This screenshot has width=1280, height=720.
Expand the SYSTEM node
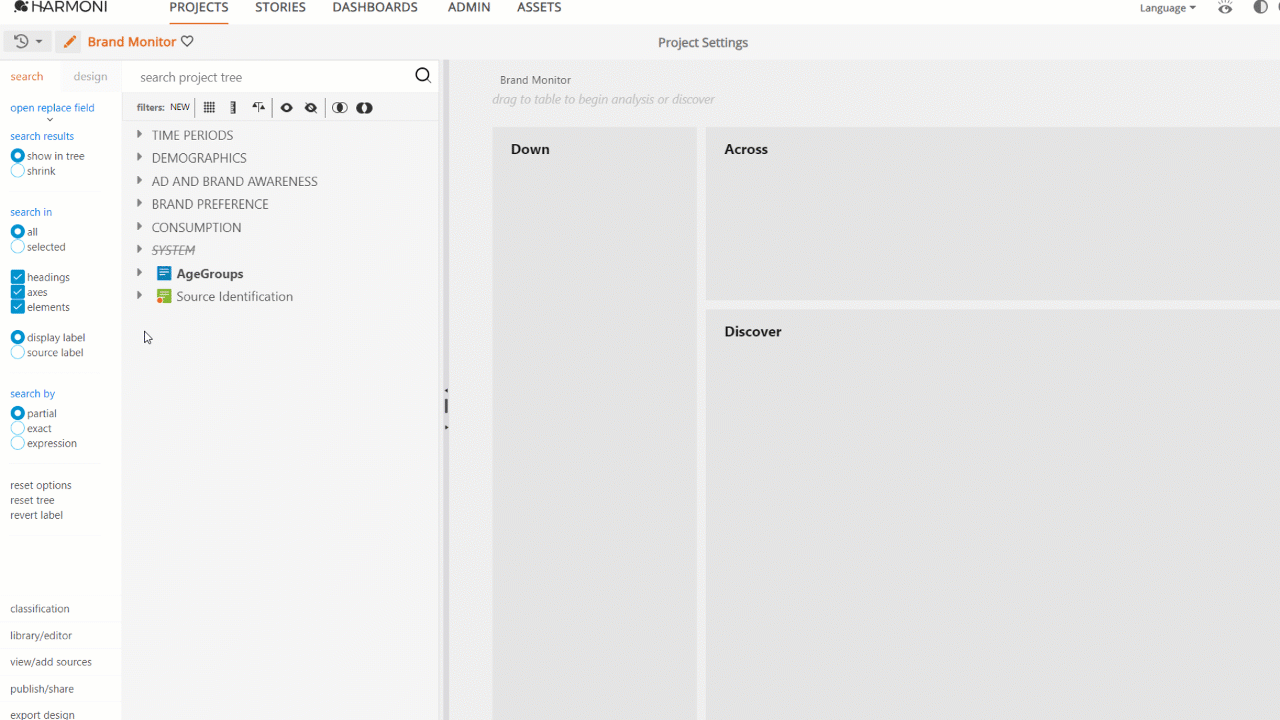tap(139, 249)
